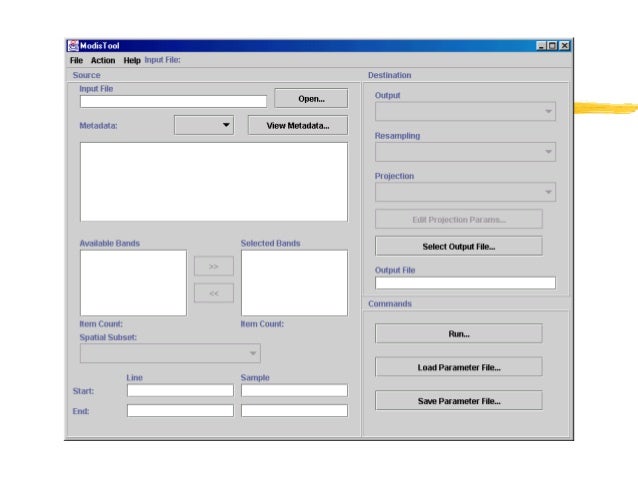This screenshot has width=638, height=479.
Task: Click the Input File text field
Action: 173,101
